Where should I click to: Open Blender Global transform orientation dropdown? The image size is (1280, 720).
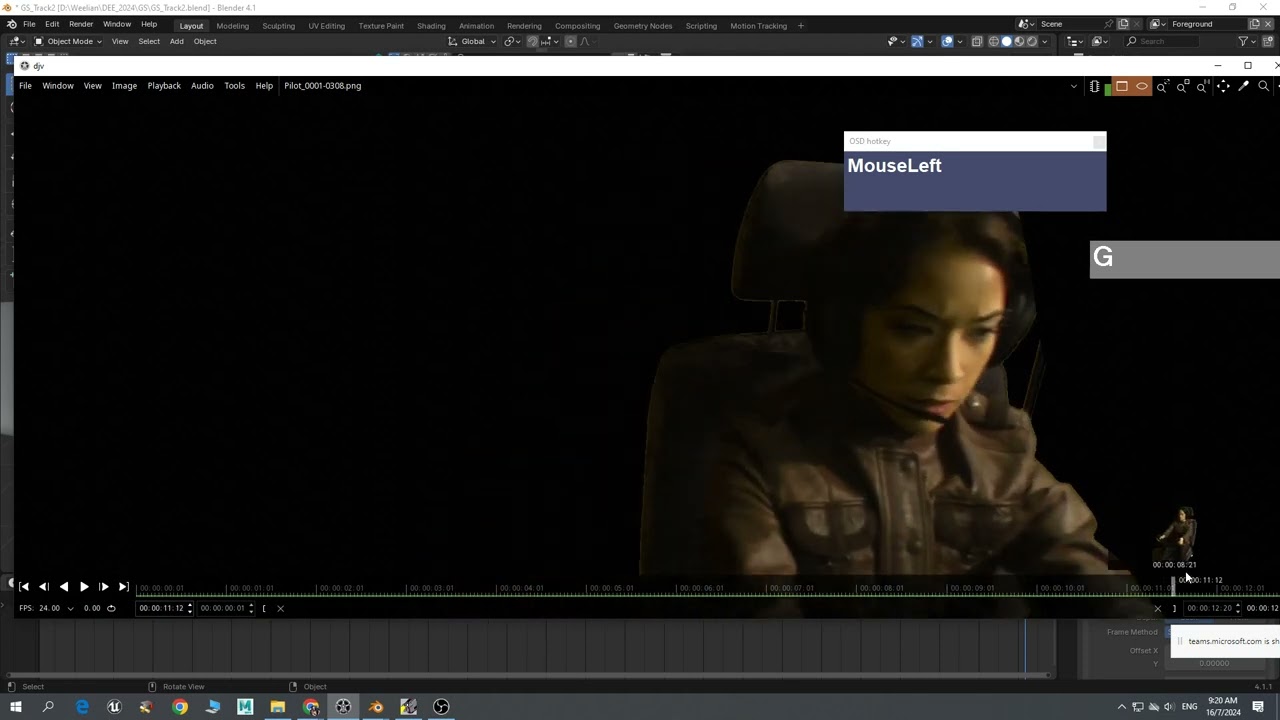(x=472, y=41)
